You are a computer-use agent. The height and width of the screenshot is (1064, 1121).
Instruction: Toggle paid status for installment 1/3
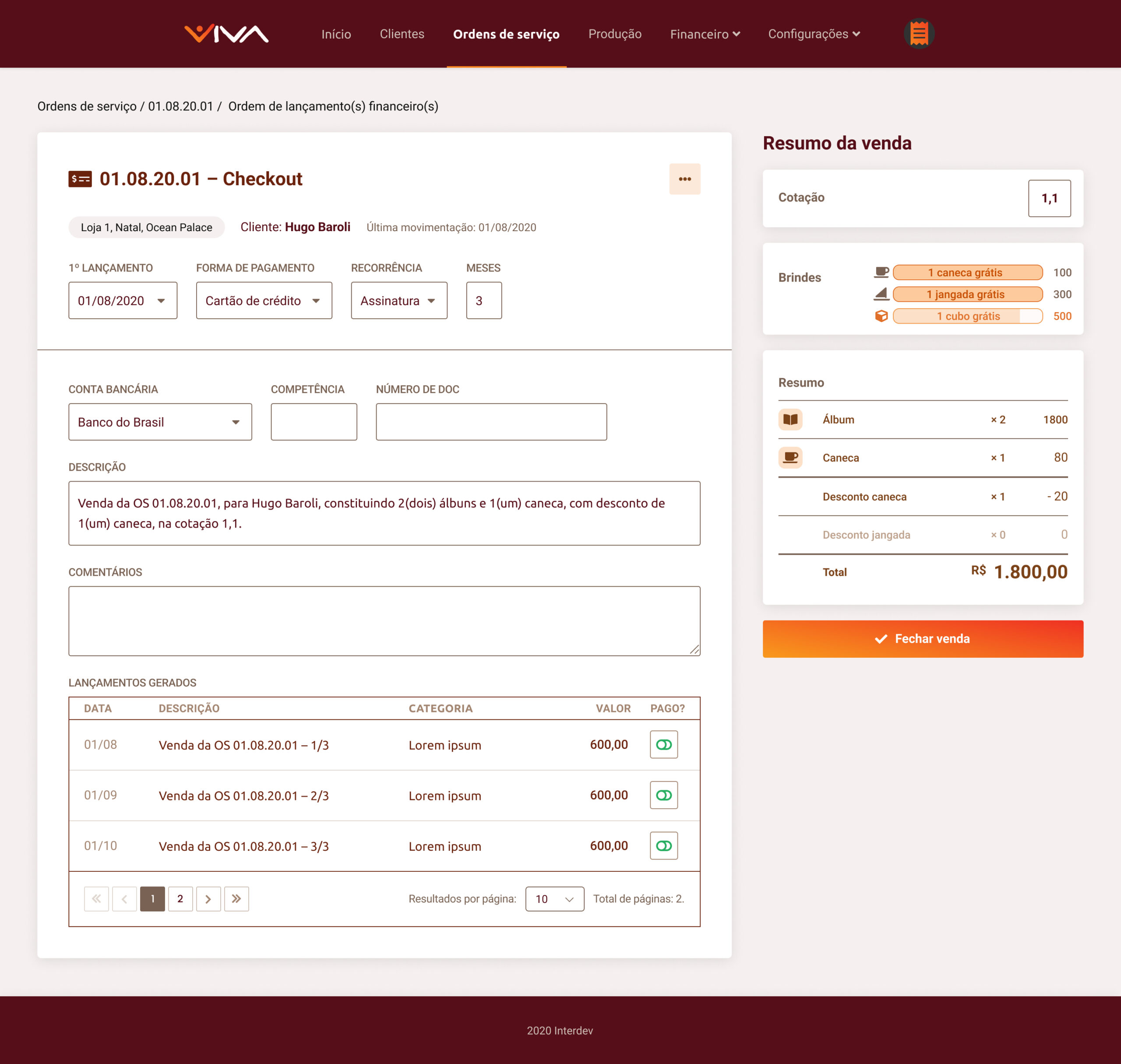(664, 745)
